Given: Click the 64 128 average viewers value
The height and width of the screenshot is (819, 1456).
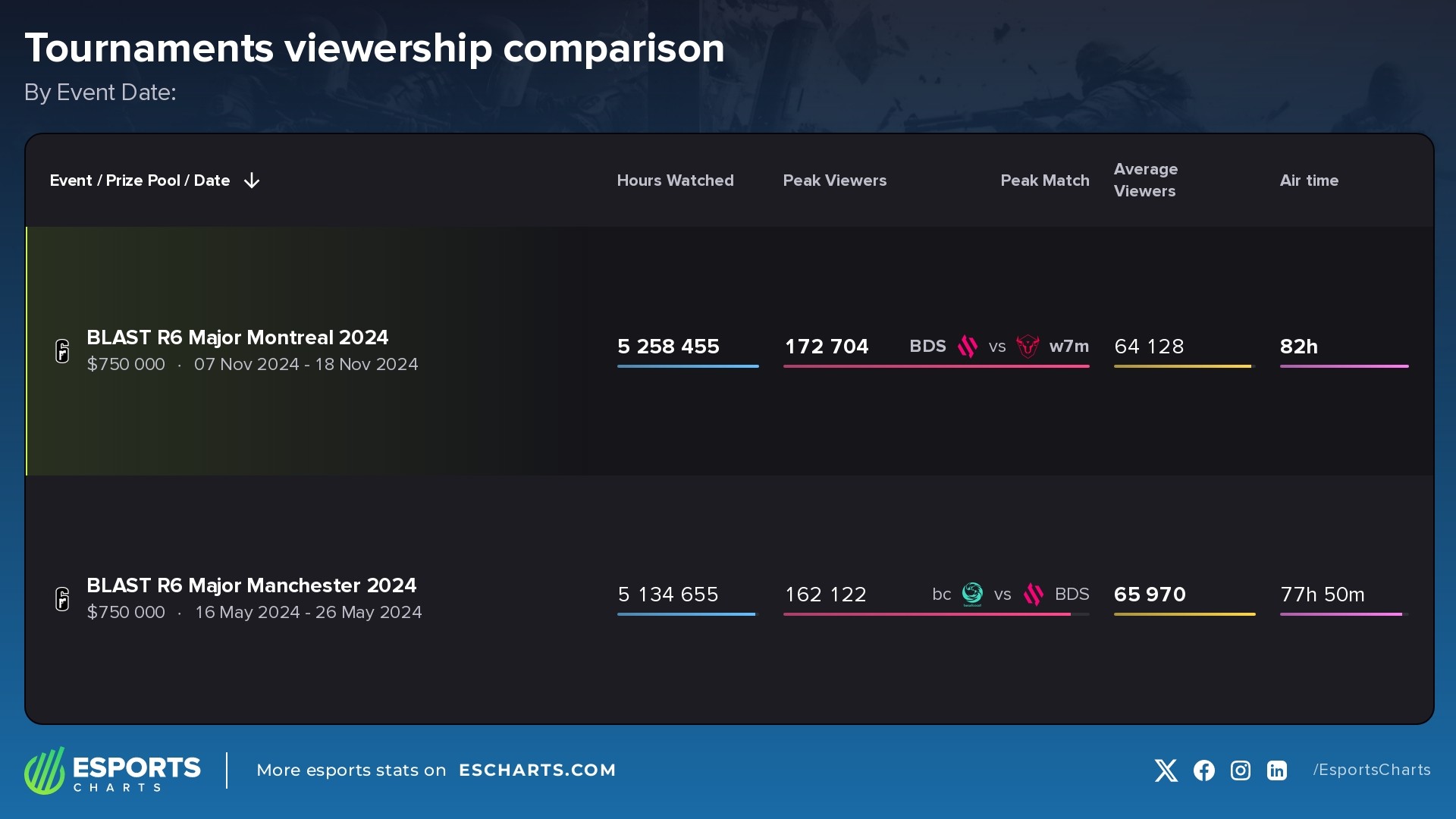Looking at the screenshot, I should pos(1149,347).
